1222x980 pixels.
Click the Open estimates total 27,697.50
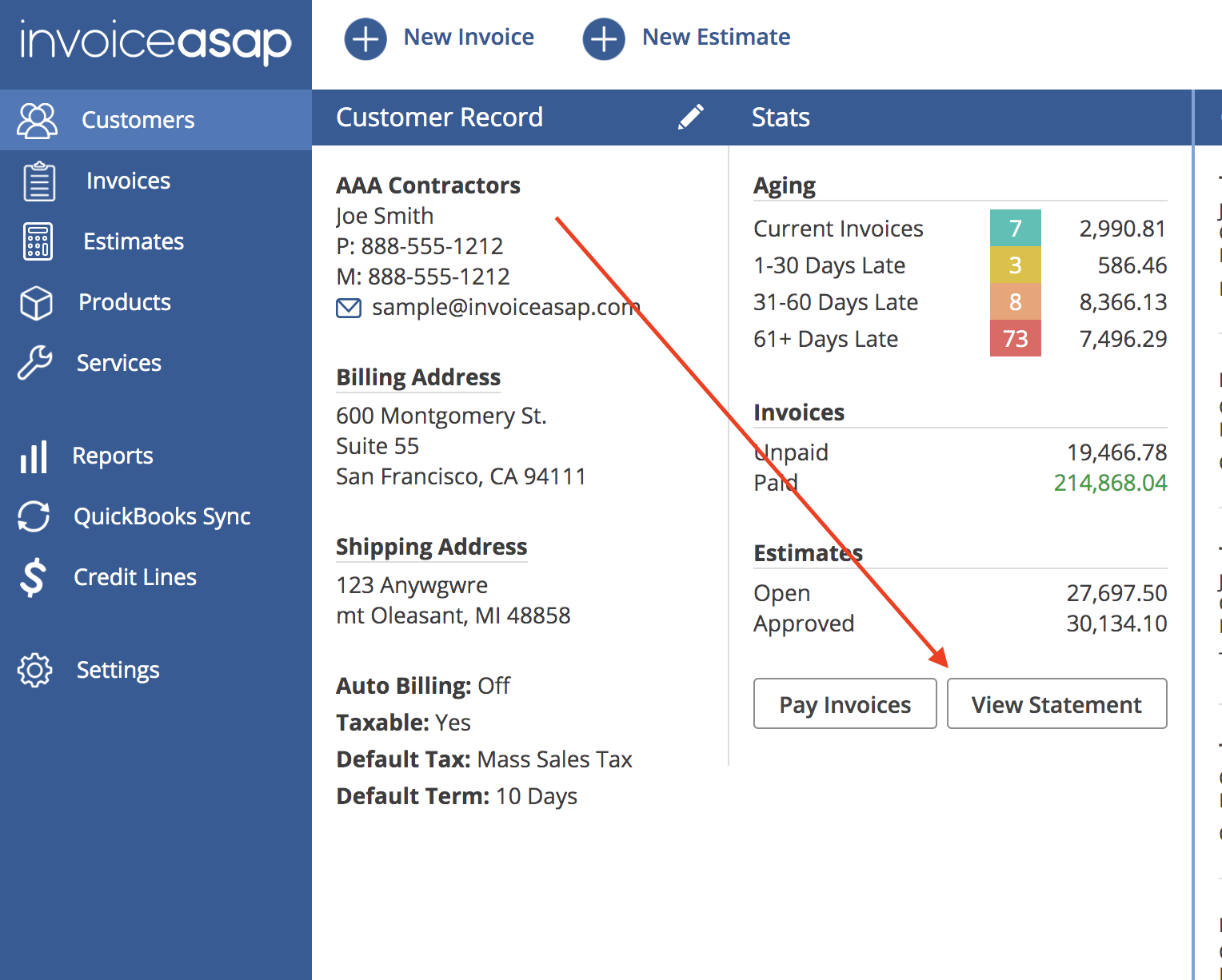point(1117,593)
